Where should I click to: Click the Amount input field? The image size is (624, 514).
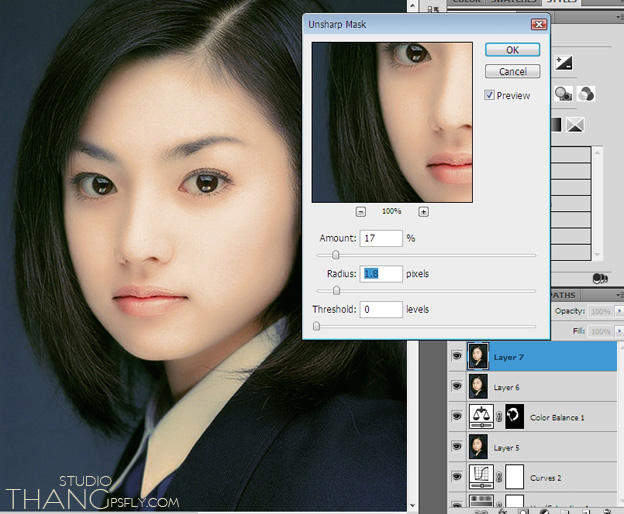(381, 238)
